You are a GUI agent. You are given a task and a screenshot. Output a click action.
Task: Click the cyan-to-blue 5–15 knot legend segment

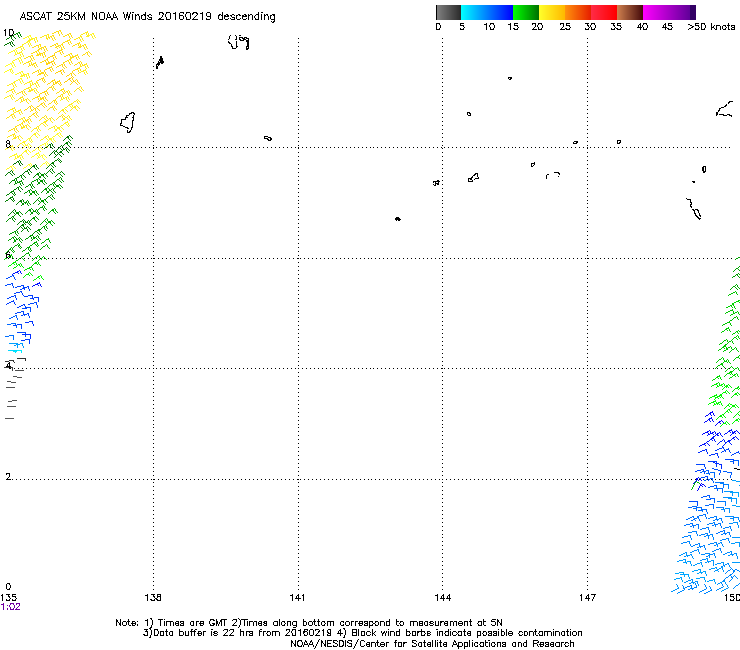coord(487,12)
